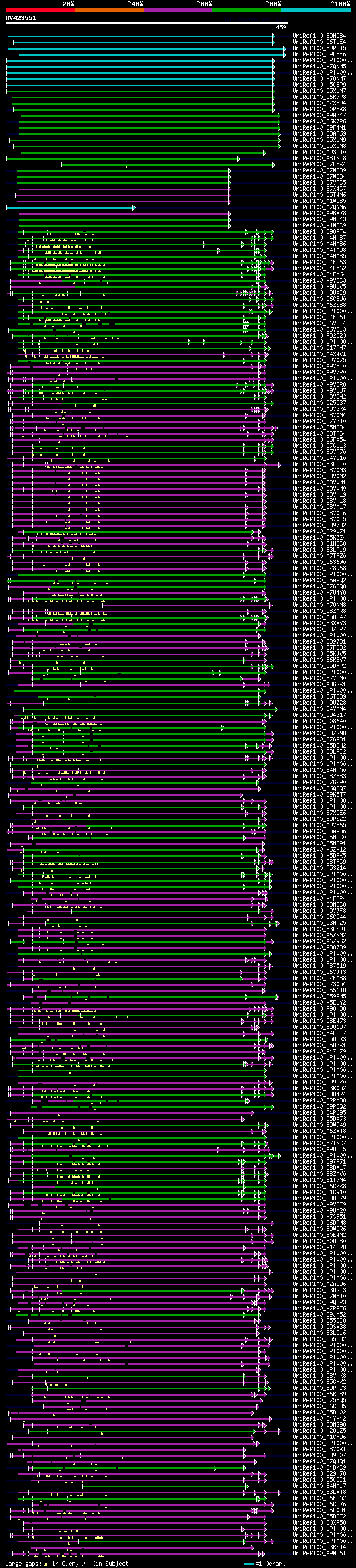356x1568 pixels.
Task: Open hit UniRef100_B9MG84
Action: coord(319,36)
